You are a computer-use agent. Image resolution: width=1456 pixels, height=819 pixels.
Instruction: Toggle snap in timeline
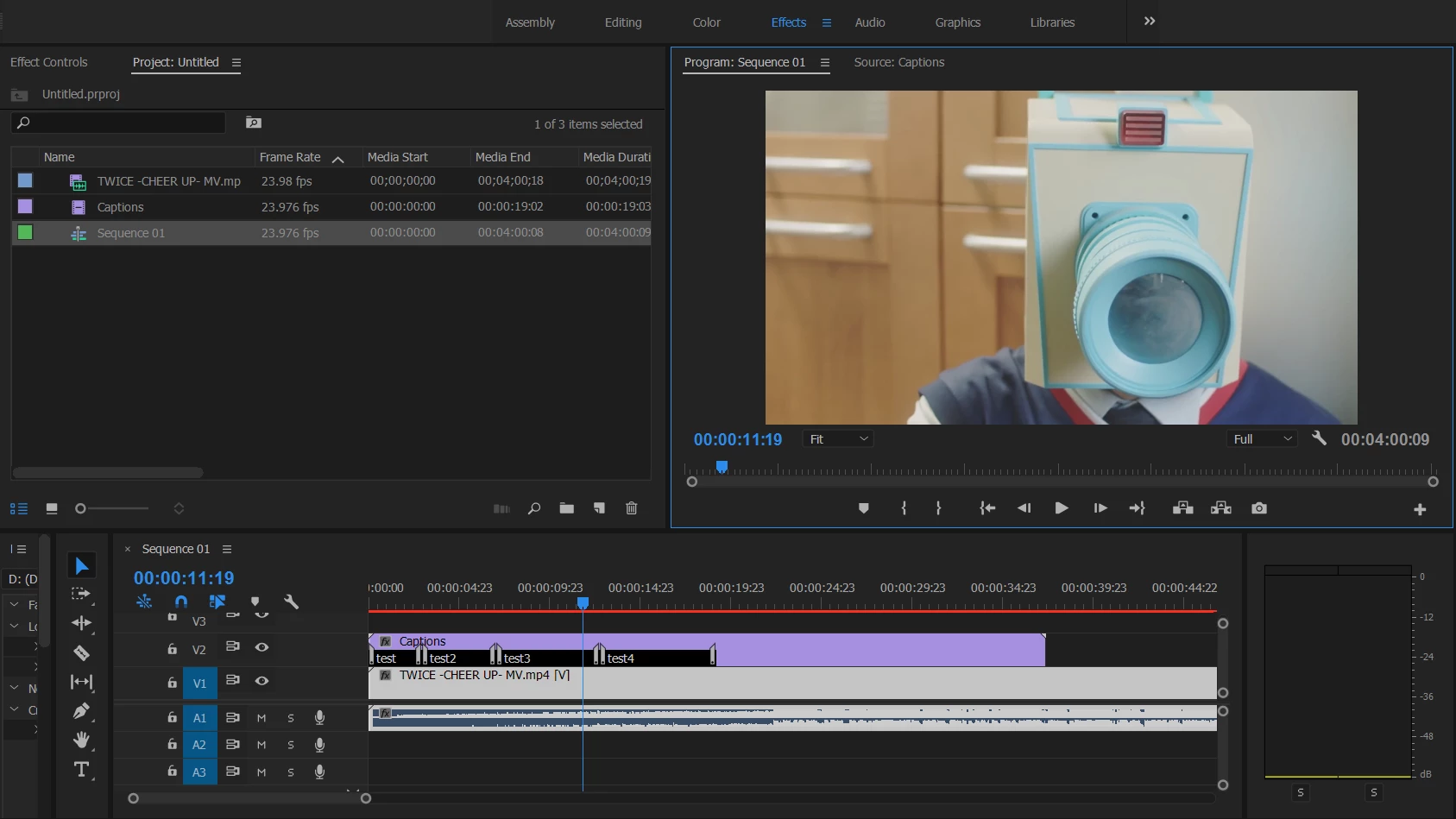[181, 602]
